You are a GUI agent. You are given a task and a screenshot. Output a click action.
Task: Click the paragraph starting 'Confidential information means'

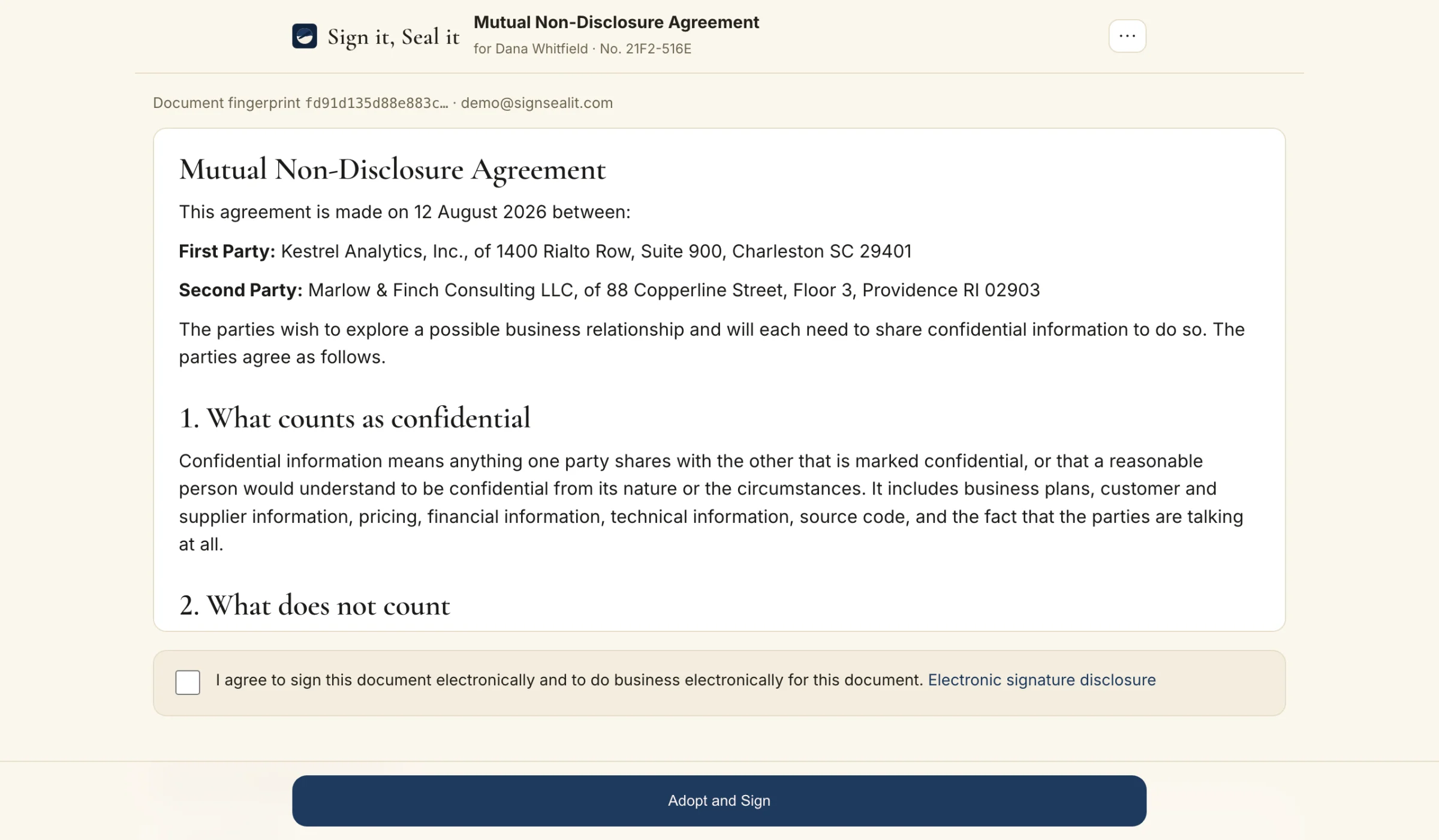click(711, 502)
